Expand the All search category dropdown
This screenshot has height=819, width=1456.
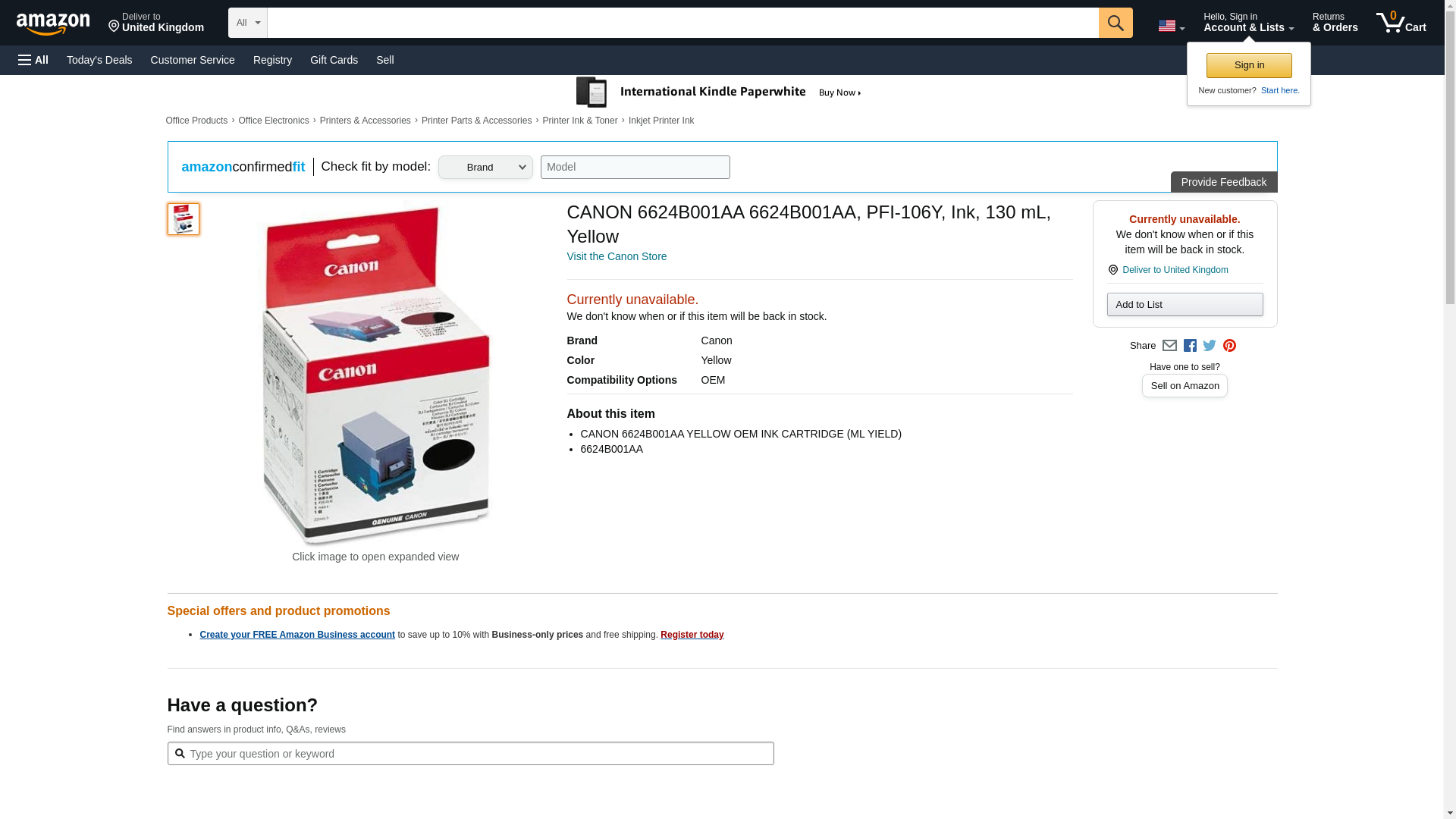(248, 23)
